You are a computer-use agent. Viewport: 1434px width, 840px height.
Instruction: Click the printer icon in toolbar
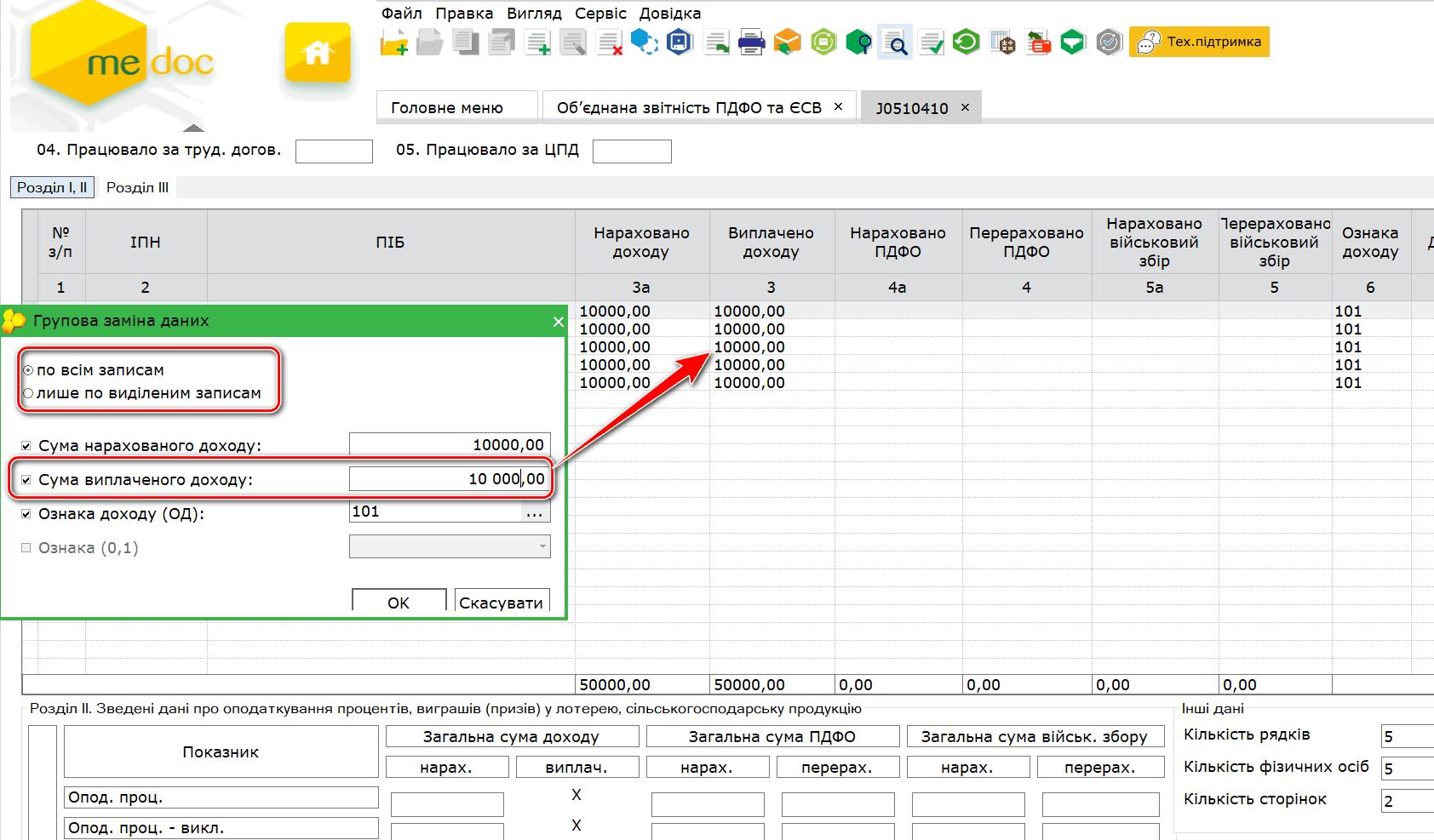751,42
